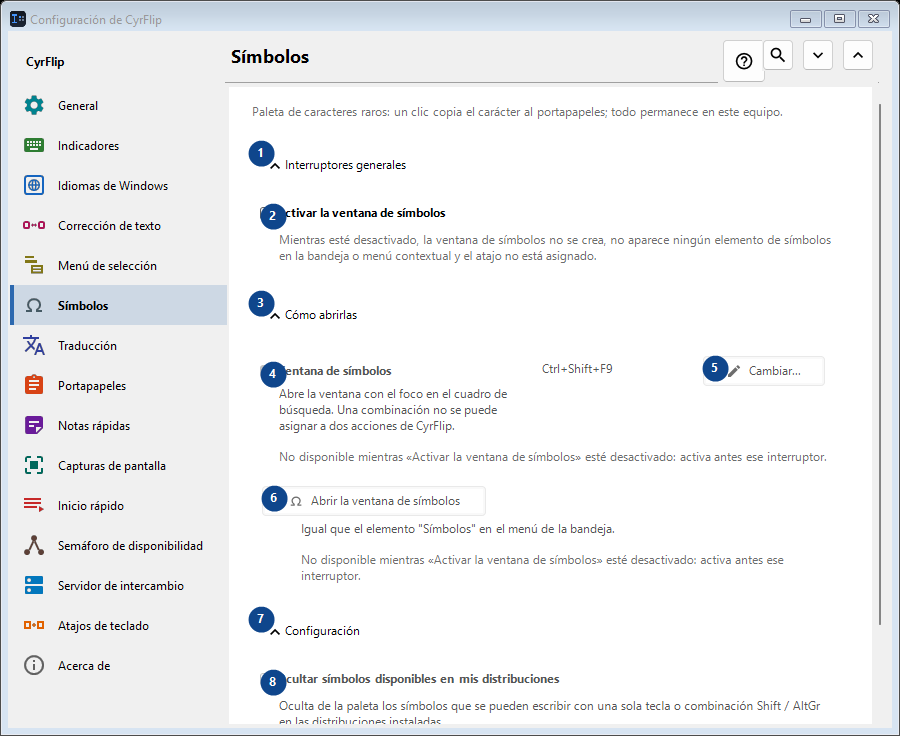This screenshot has height=736, width=900.
Task: Open the Indicadores settings page
Action: (x=119, y=145)
